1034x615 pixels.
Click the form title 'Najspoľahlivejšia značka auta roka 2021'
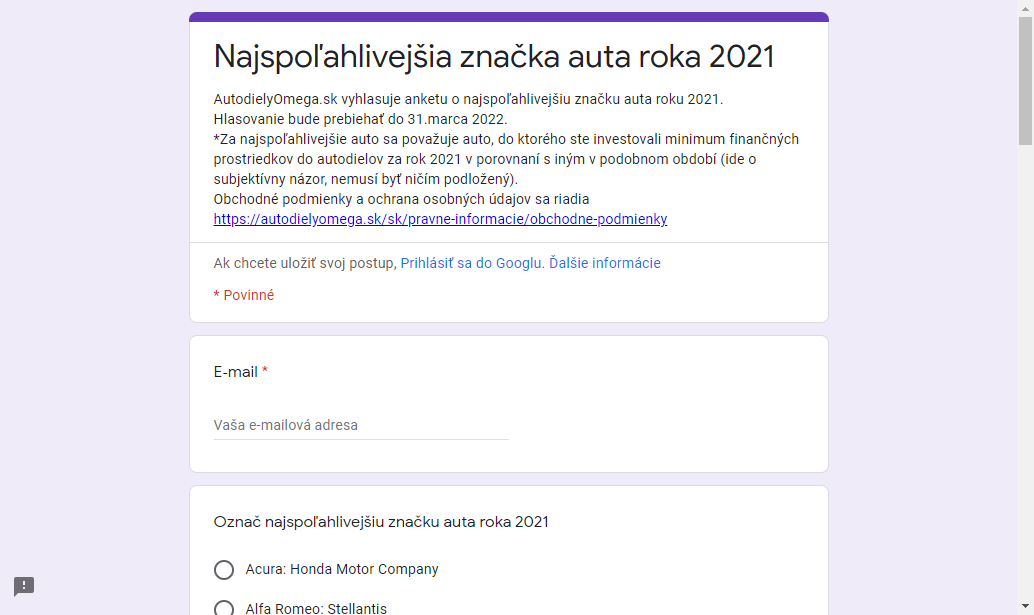click(494, 56)
